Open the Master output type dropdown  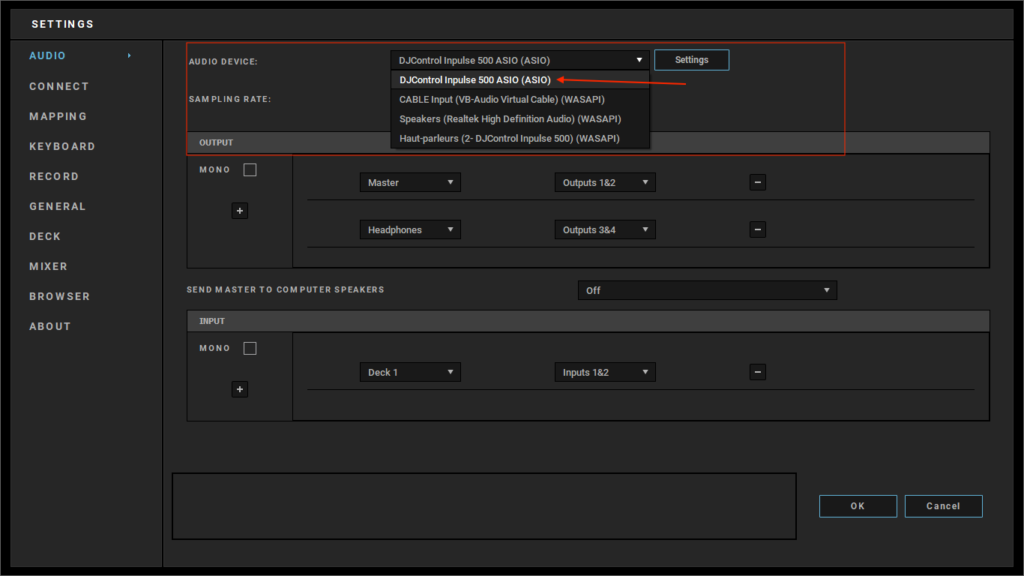(410, 183)
